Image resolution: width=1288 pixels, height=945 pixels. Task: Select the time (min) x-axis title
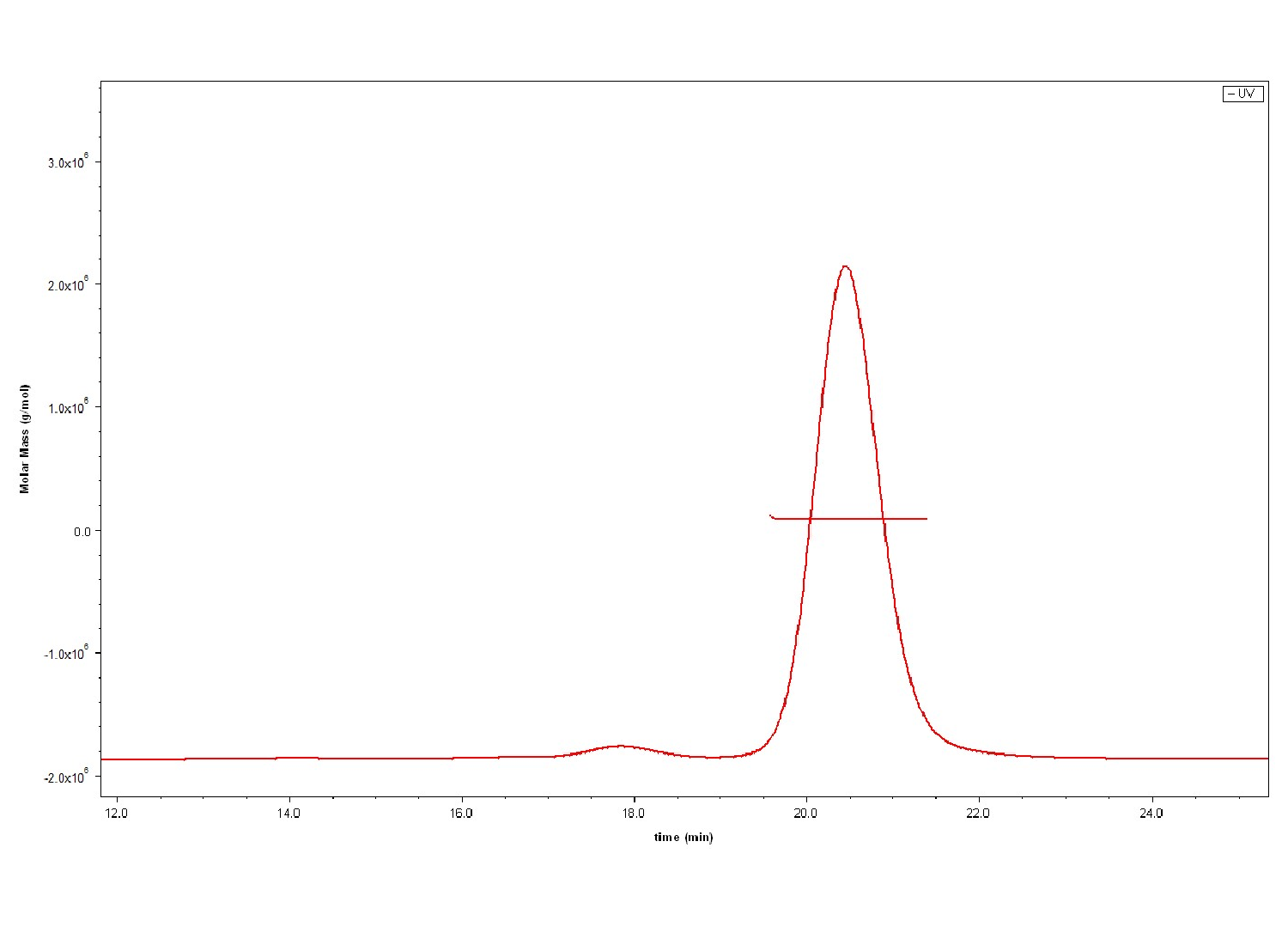(683, 837)
